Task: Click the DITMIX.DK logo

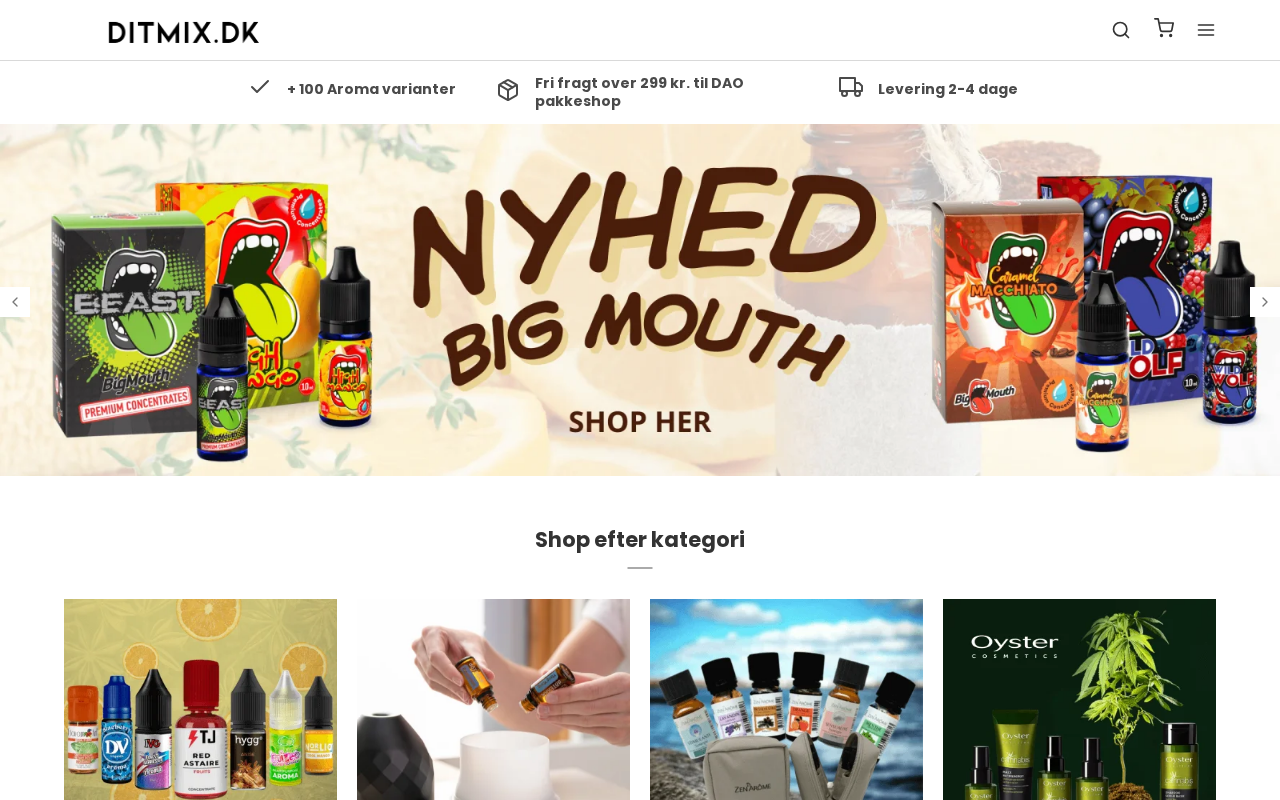Action: tap(183, 32)
